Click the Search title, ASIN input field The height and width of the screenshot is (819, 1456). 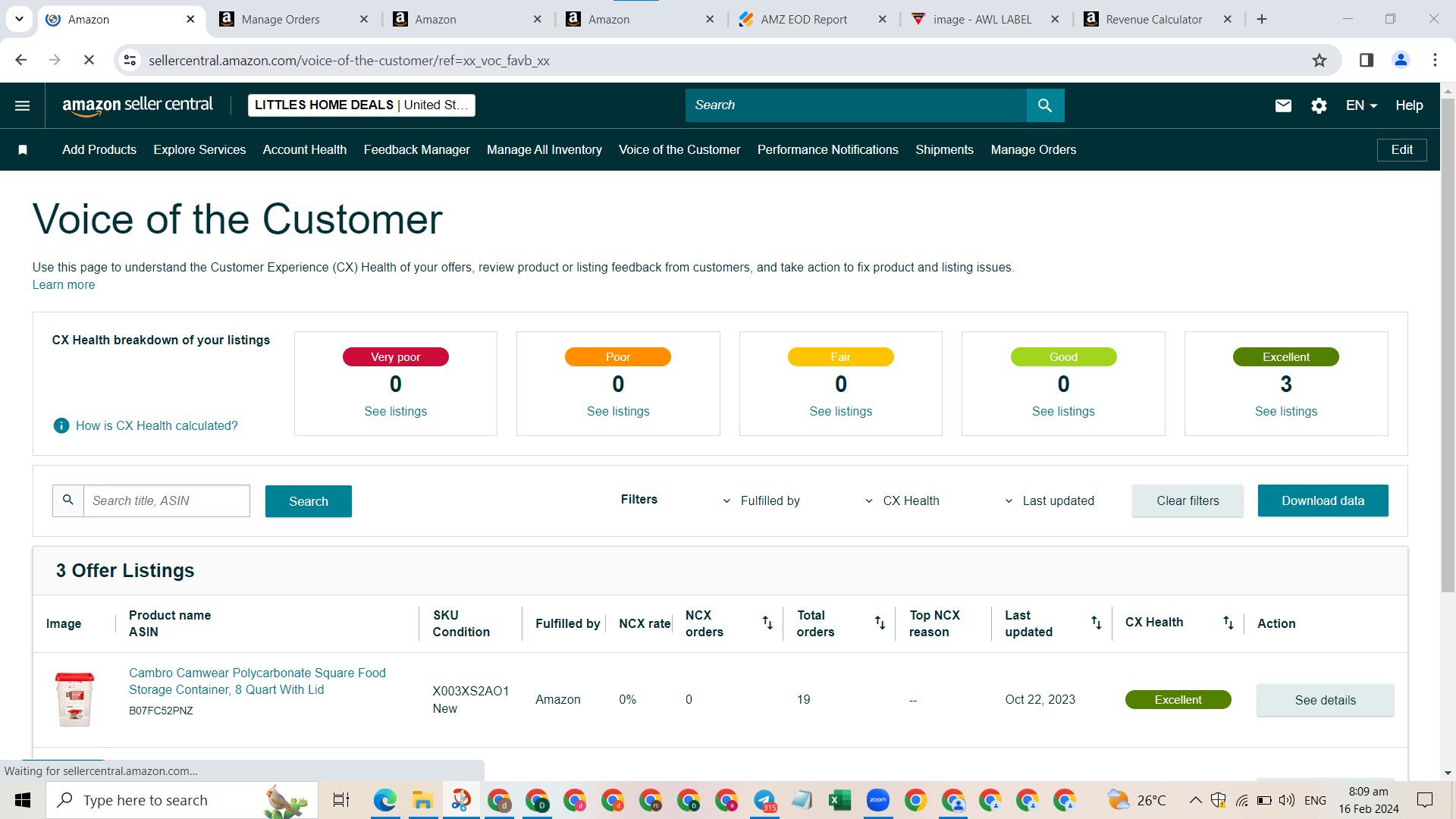(x=166, y=500)
